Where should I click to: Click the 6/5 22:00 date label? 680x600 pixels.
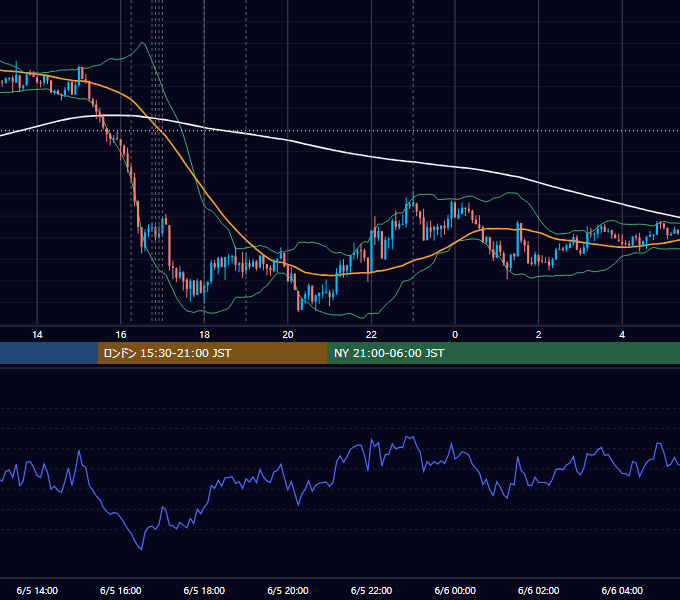[371, 590]
